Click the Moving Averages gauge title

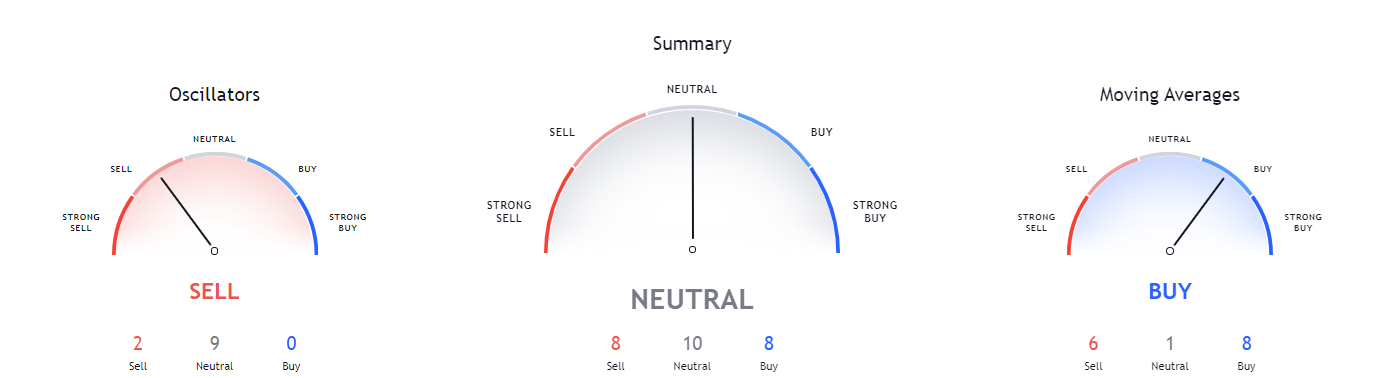coord(1169,95)
